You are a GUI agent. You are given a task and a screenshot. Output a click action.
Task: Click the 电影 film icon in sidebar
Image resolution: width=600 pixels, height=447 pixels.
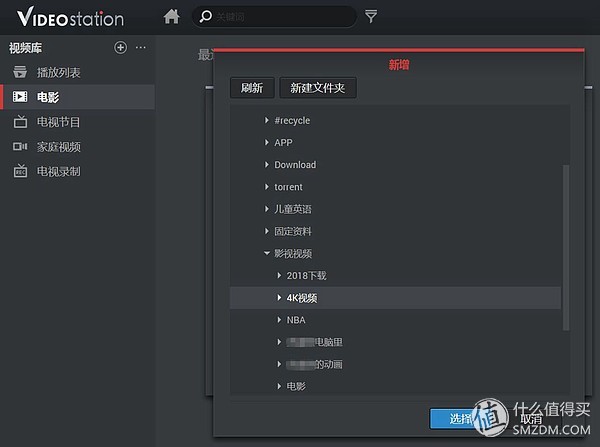click(x=20, y=96)
